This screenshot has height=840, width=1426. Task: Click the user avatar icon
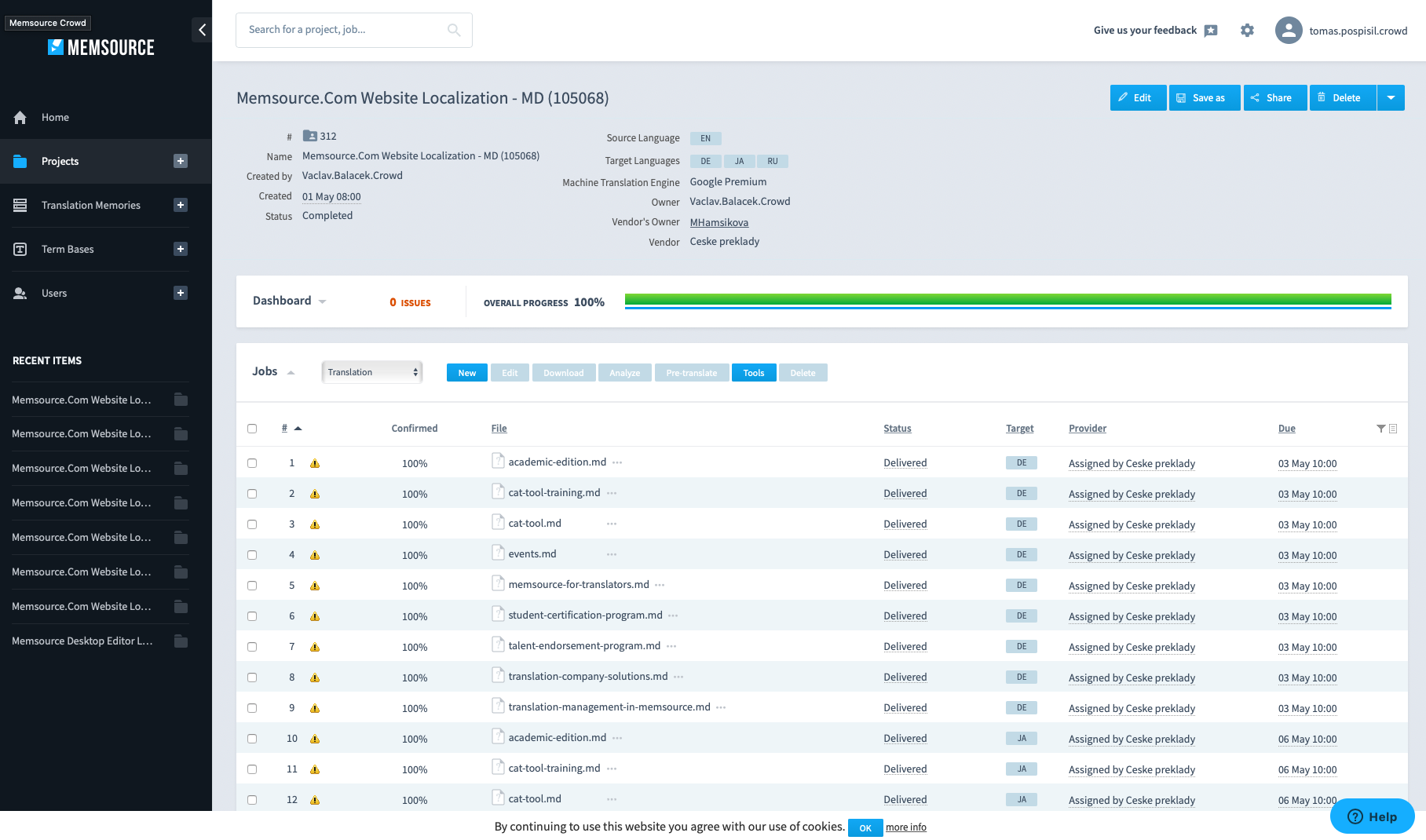coord(1288,31)
